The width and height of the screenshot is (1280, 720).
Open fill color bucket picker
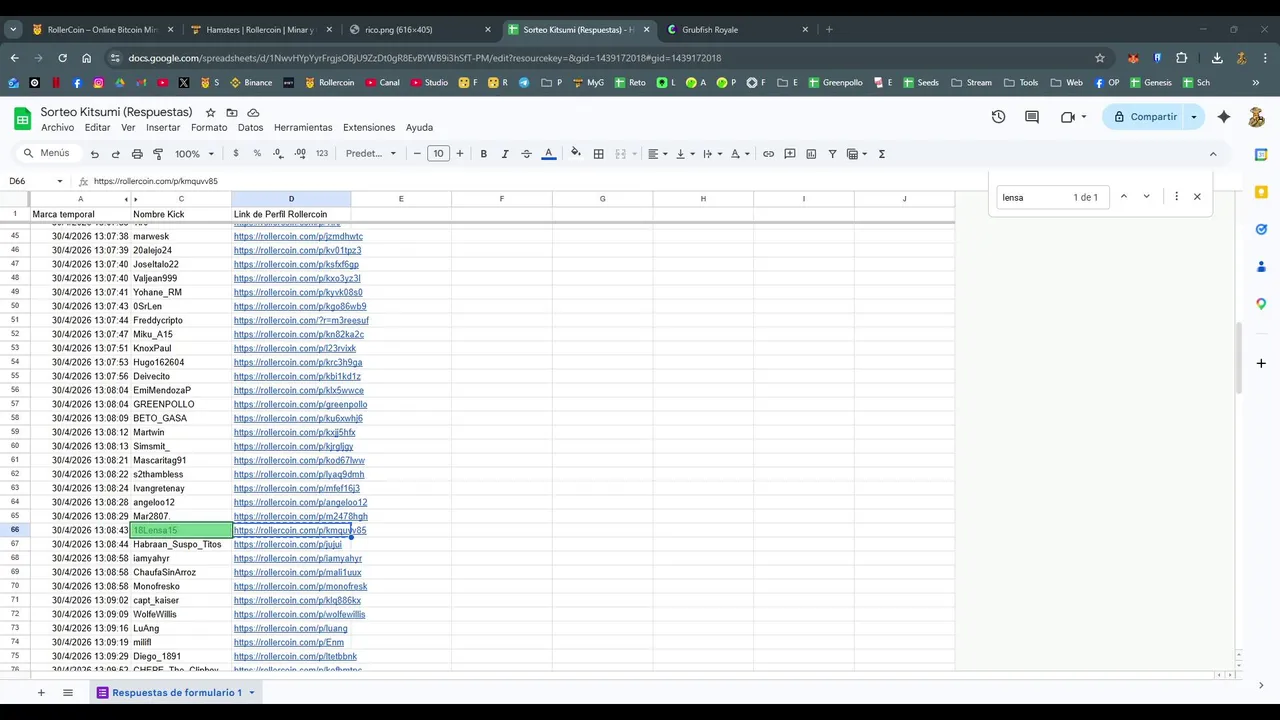575,154
